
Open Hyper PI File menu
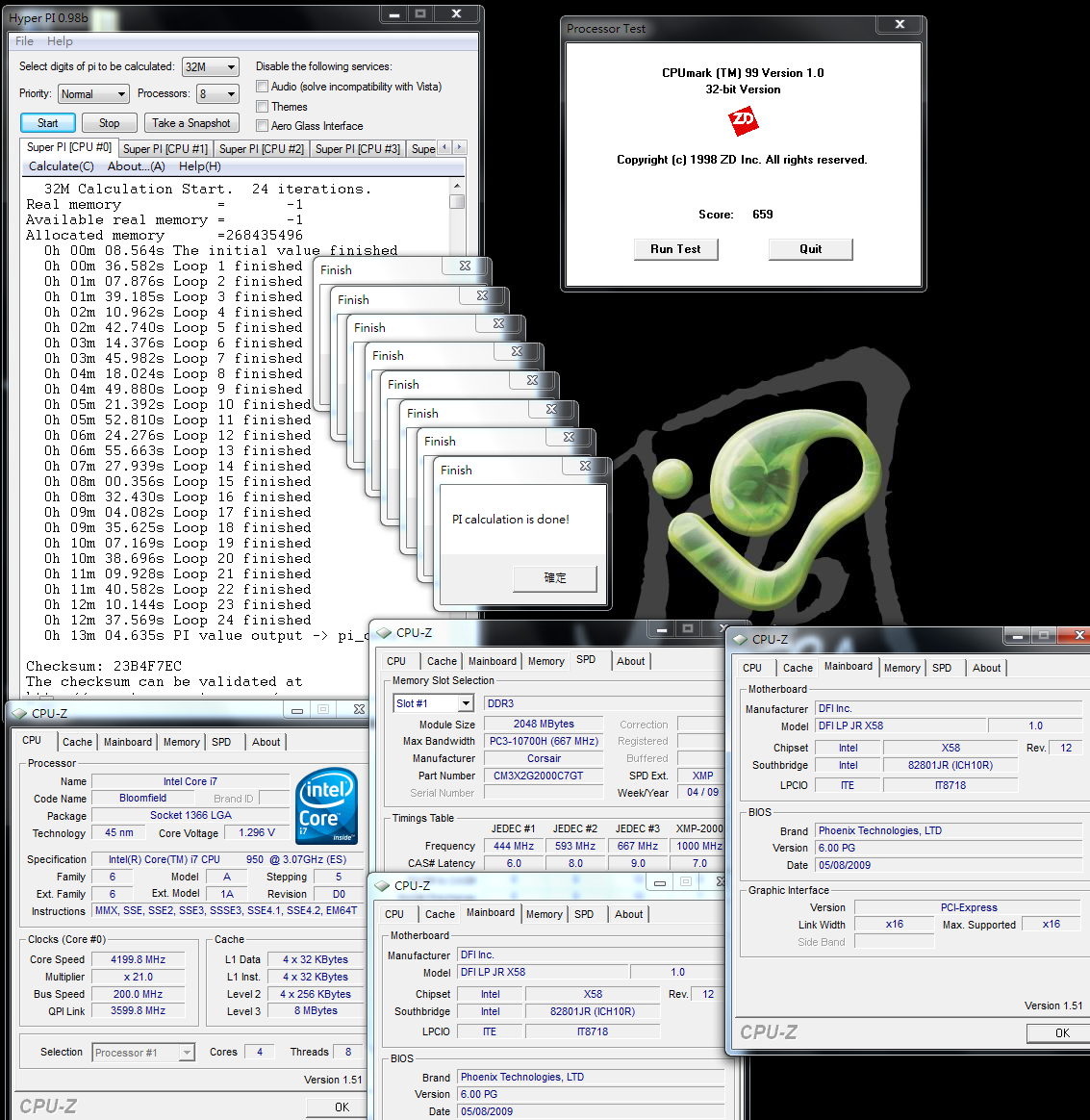(24, 41)
